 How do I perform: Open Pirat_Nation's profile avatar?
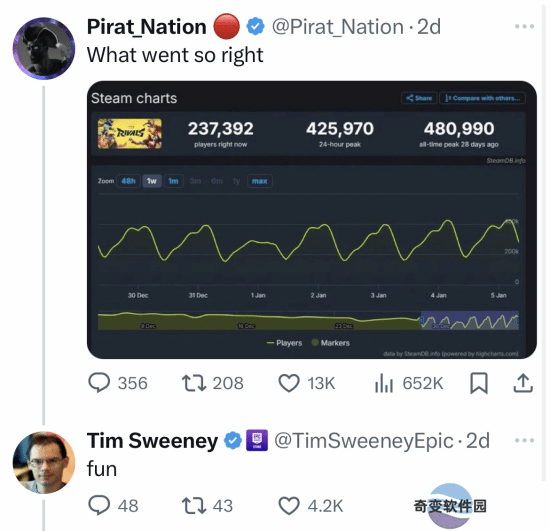point(44,48)
